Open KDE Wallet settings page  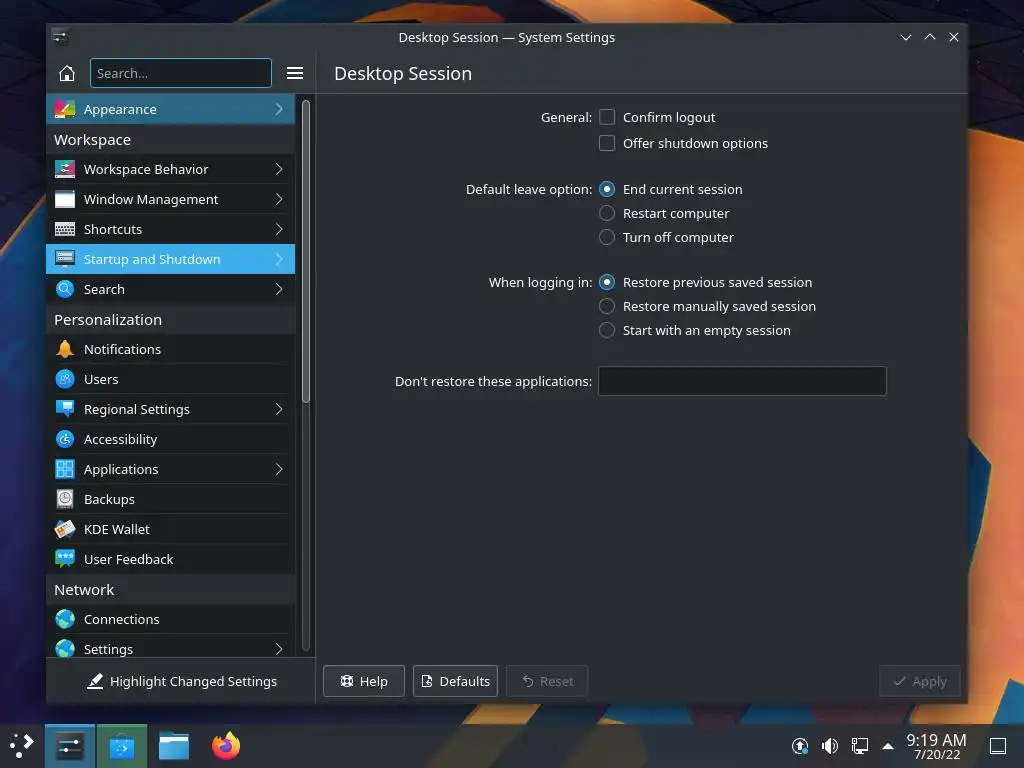[170, 530]
